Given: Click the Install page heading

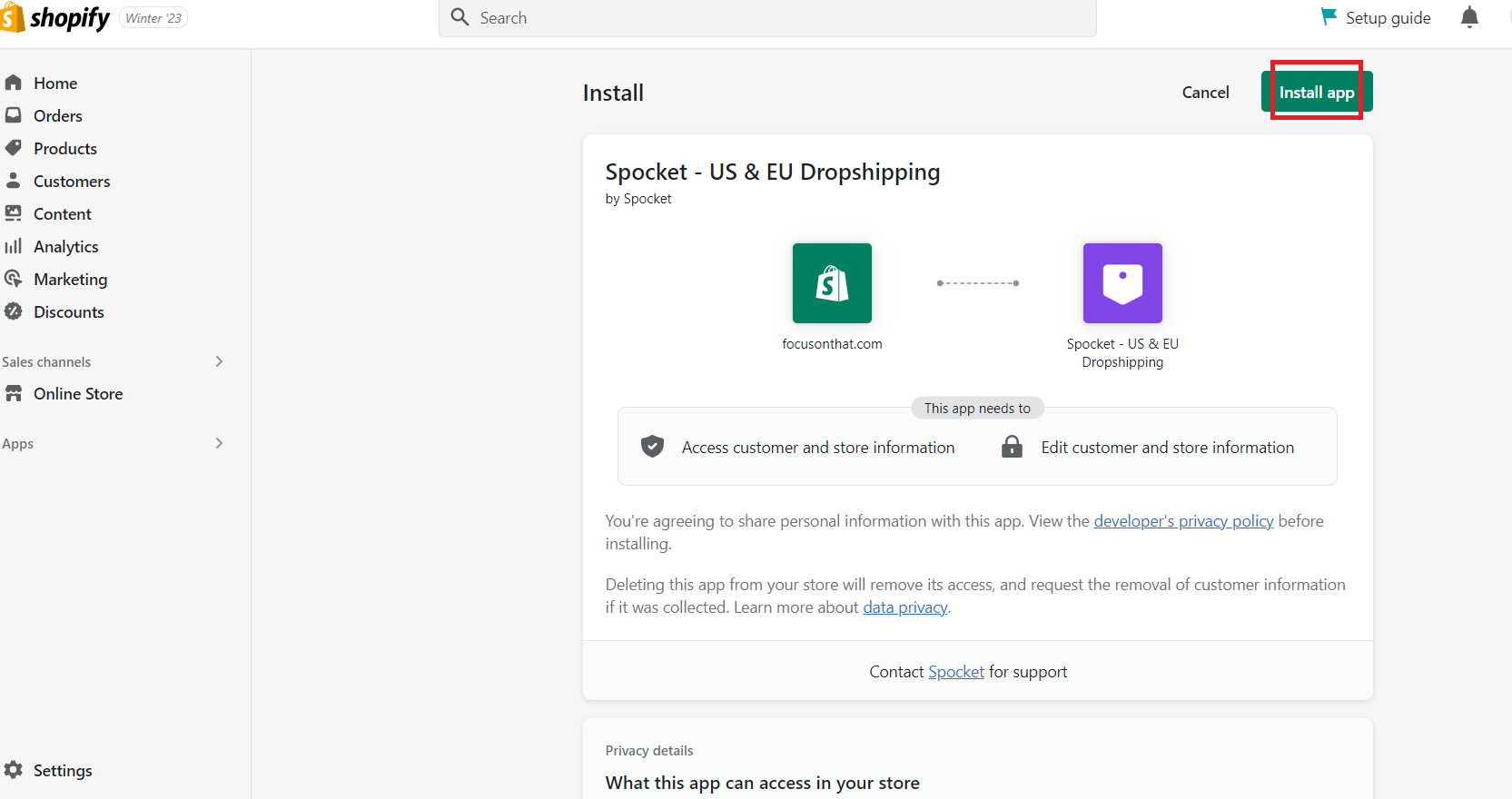Looking at the screenshot, I should coord(613,93).
